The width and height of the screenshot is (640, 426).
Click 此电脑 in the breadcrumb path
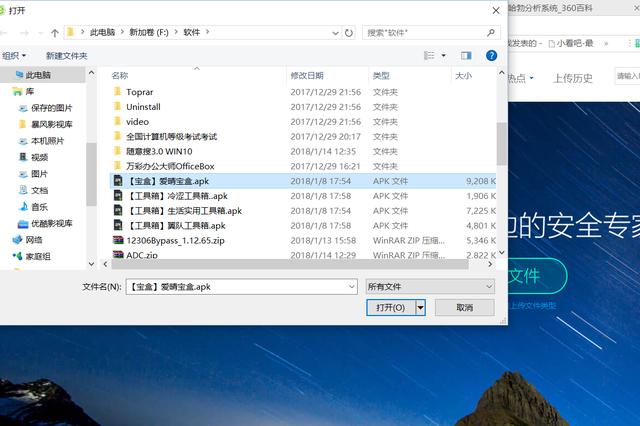102,33
